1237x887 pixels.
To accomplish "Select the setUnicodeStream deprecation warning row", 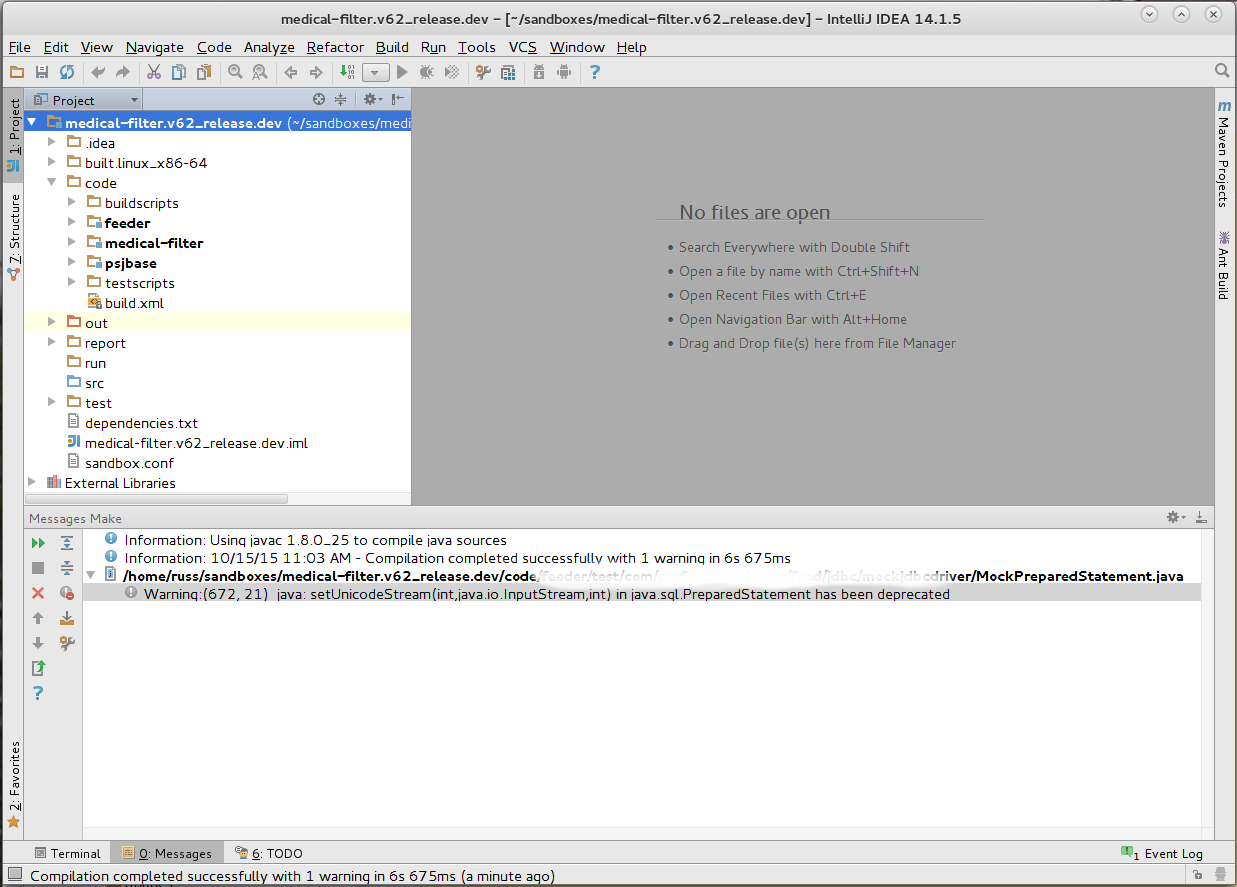I will click(642, 594).
